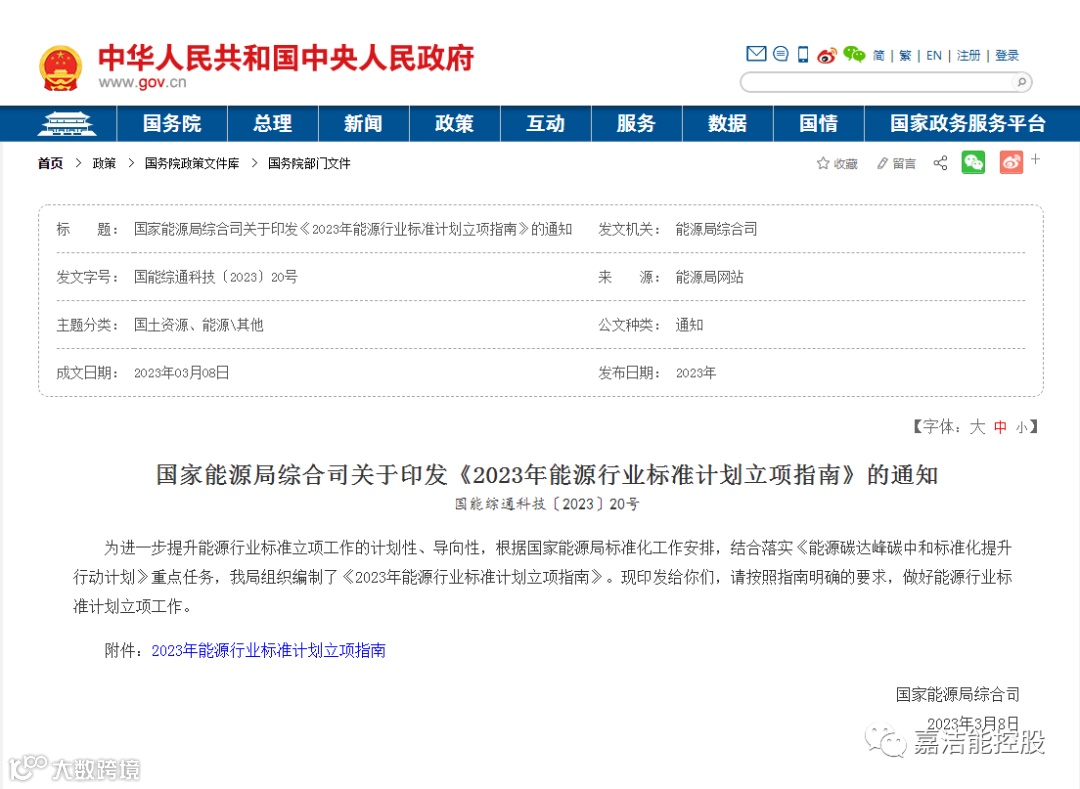
Task: Open 新闻 menu item
Action: coord(363,124)
